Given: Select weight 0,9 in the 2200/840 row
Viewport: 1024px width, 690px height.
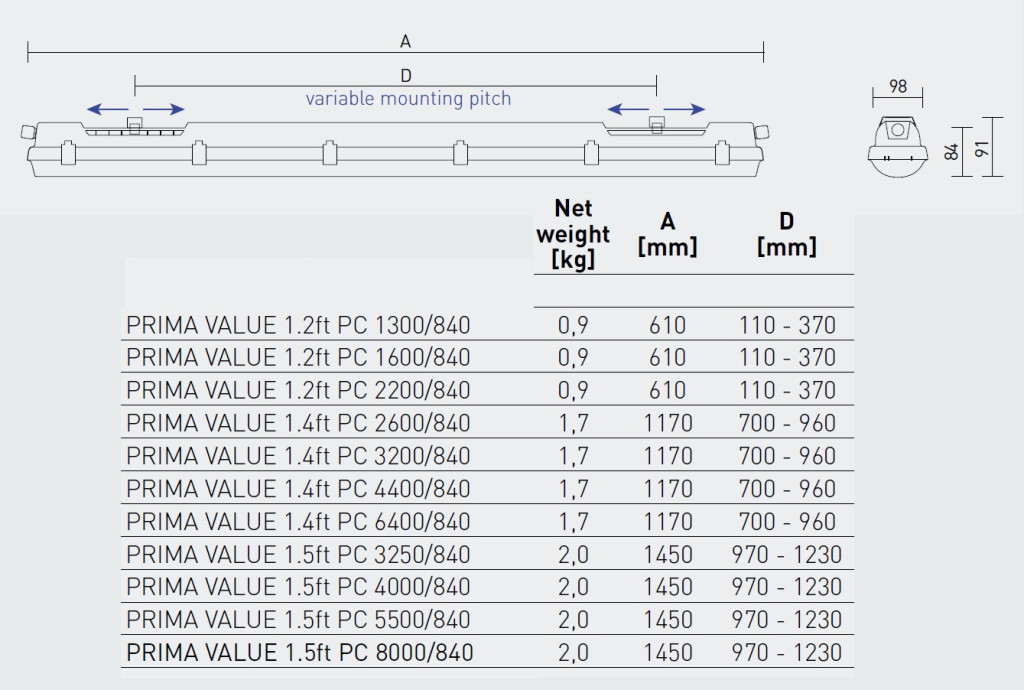Looking at the screenshot, I should [573, 390].
